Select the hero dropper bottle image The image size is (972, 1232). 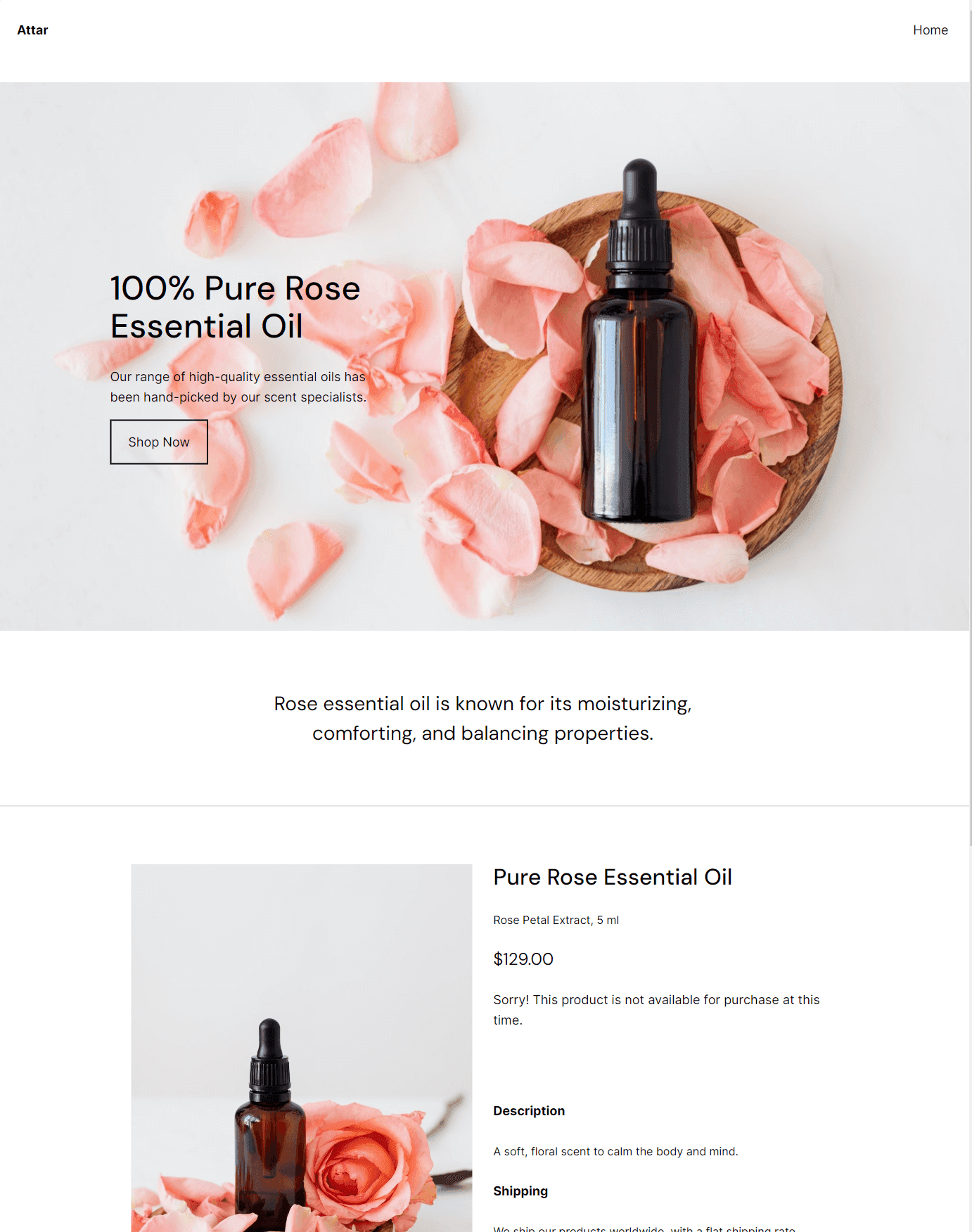[639, 342]
